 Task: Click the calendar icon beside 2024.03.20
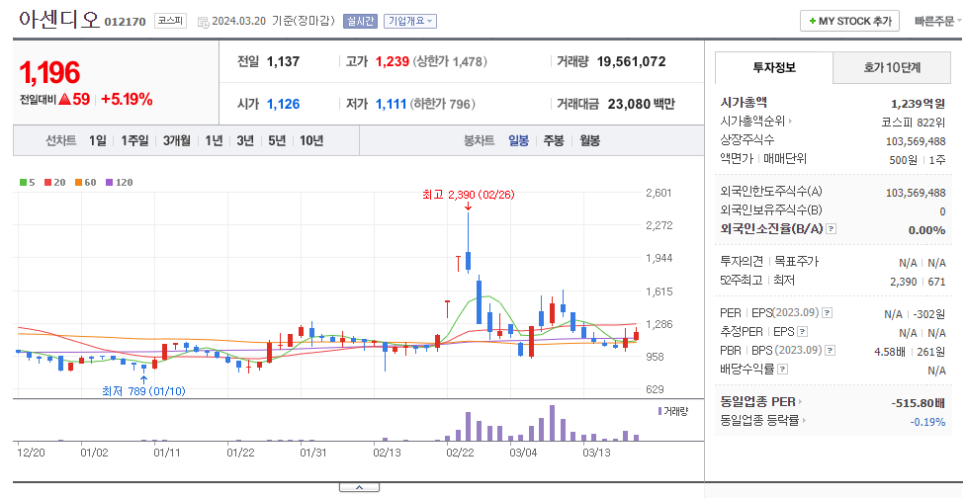[203, 22]
